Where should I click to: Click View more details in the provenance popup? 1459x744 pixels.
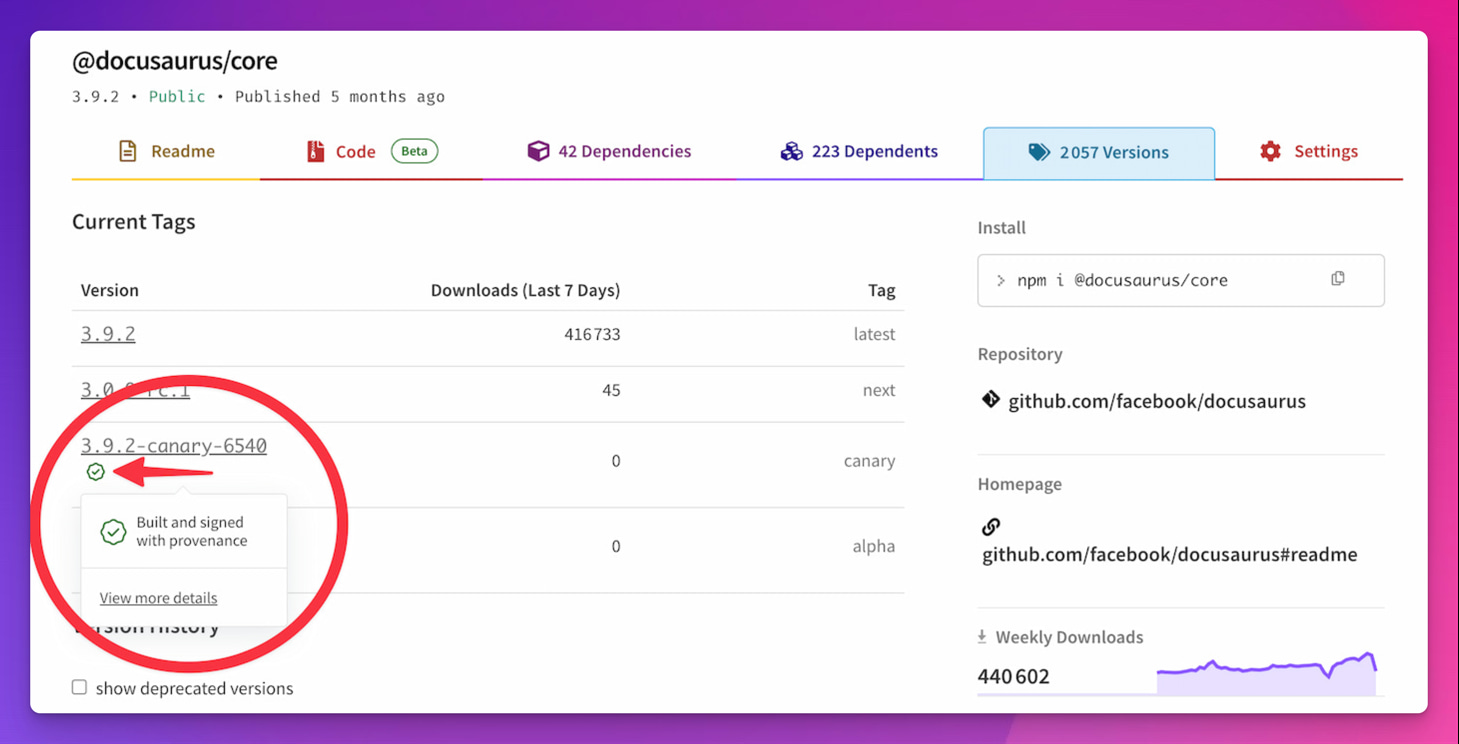pos(158,597)
